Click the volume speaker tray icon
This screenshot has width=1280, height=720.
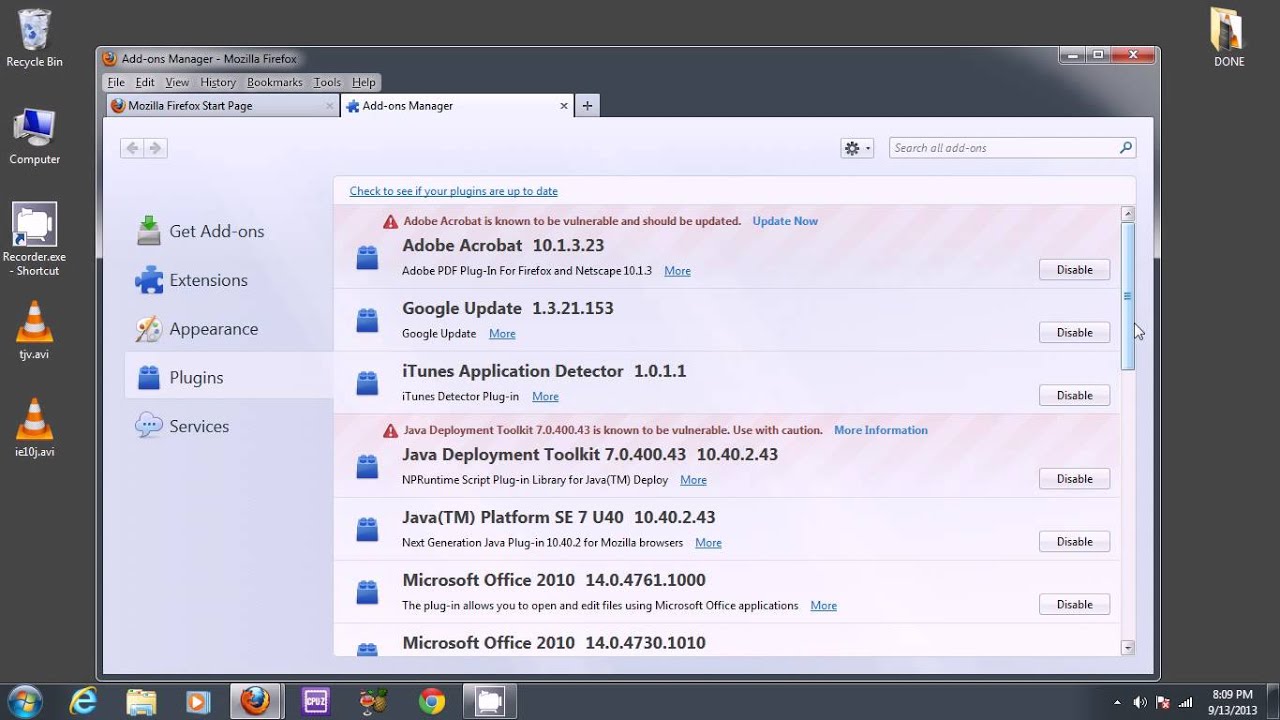tap(1139, 702)
